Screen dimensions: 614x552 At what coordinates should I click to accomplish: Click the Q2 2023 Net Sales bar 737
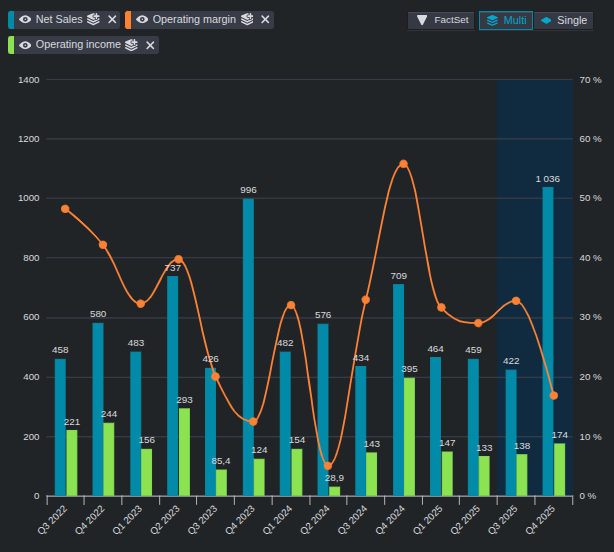(173, 386)
